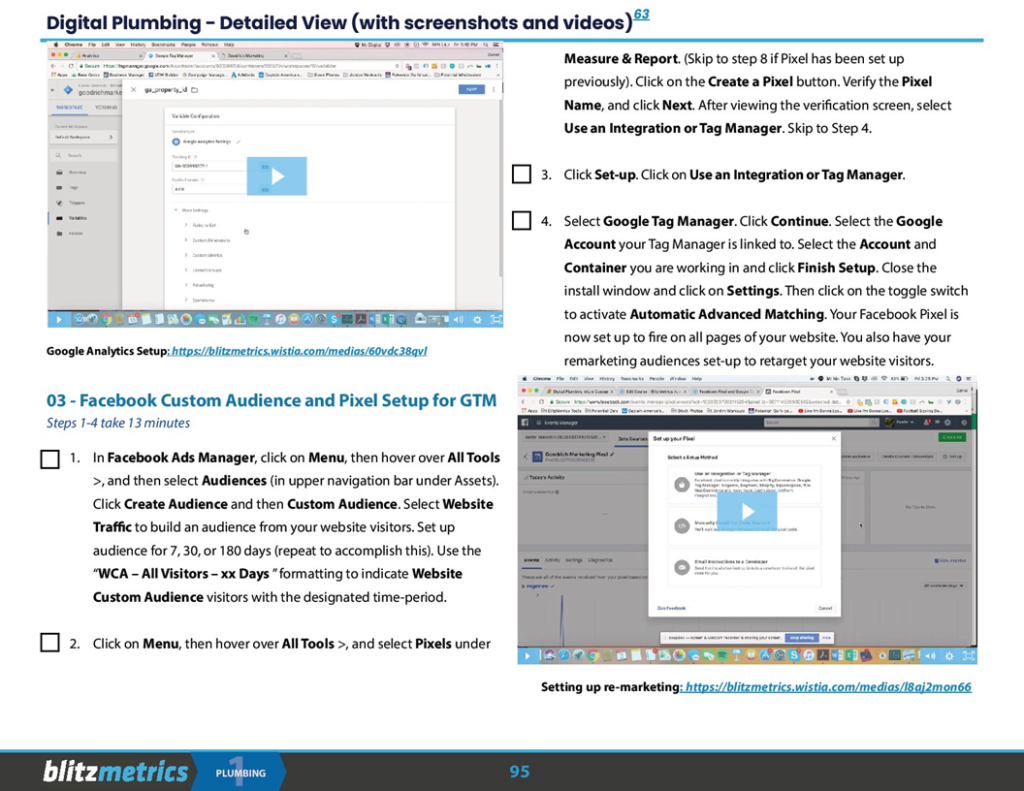Viewport: 1024px width, 791px height.
Task: Select the Manually Install the Code icon
Action: 682,526
